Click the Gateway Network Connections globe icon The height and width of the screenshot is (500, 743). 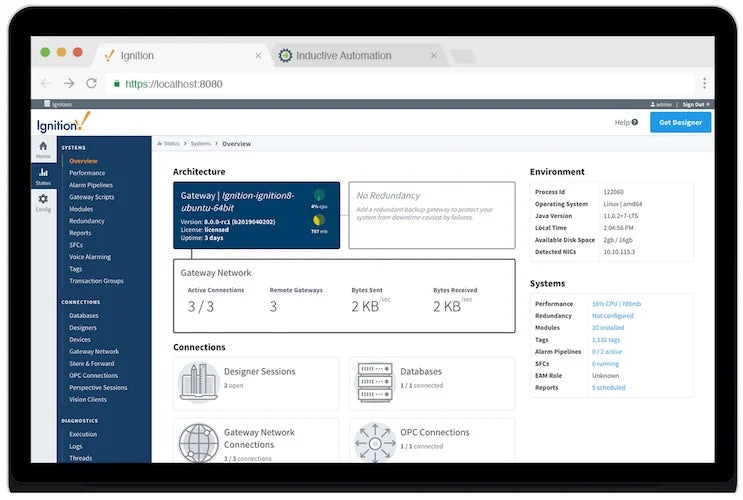(199, 443)
